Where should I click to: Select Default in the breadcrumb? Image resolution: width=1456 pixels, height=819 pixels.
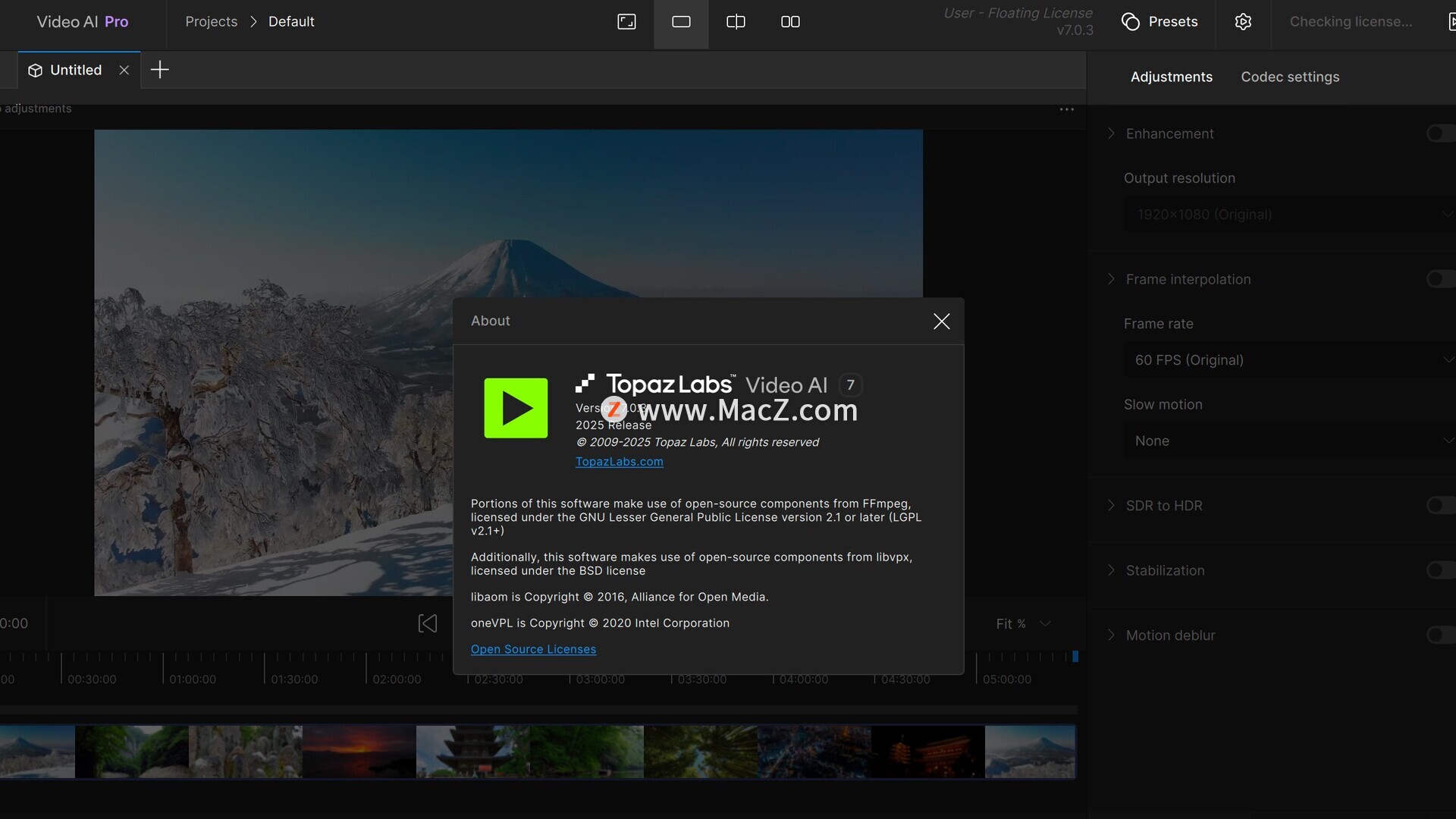291,22
